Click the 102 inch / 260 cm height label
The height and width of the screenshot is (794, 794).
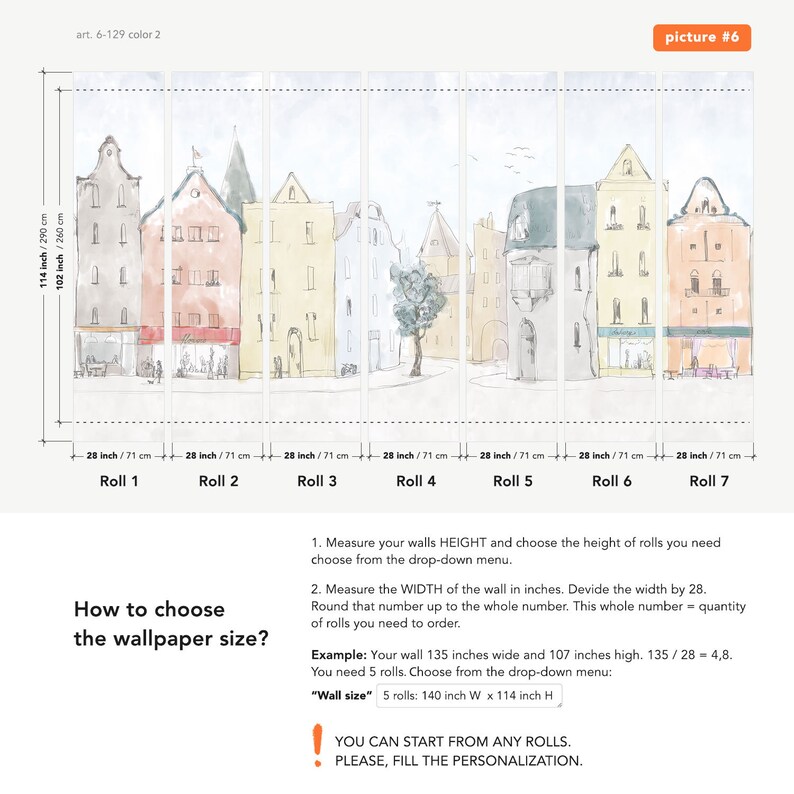(x=60, y=251)
